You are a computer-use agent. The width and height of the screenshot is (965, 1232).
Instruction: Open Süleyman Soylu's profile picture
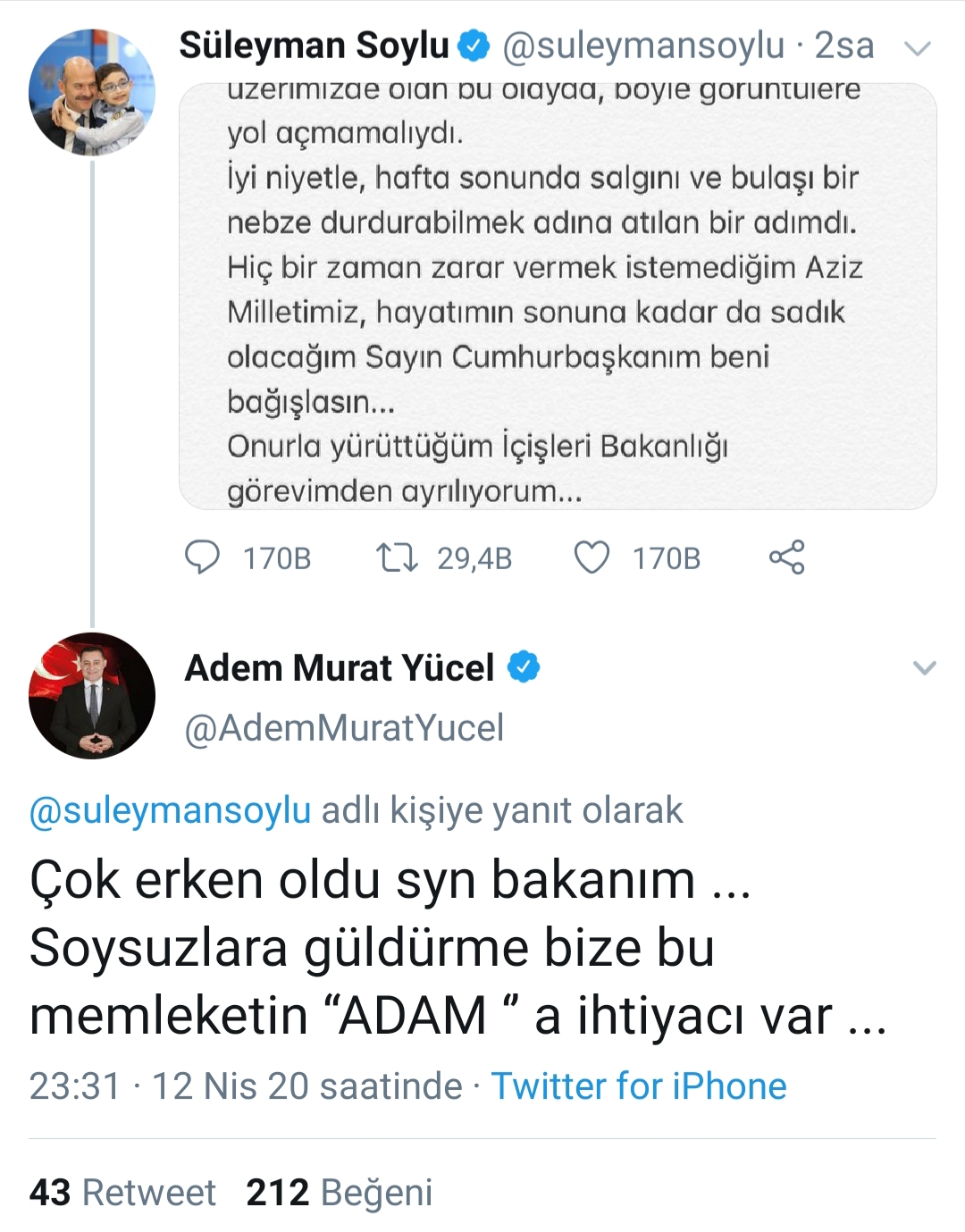[92, 92]
